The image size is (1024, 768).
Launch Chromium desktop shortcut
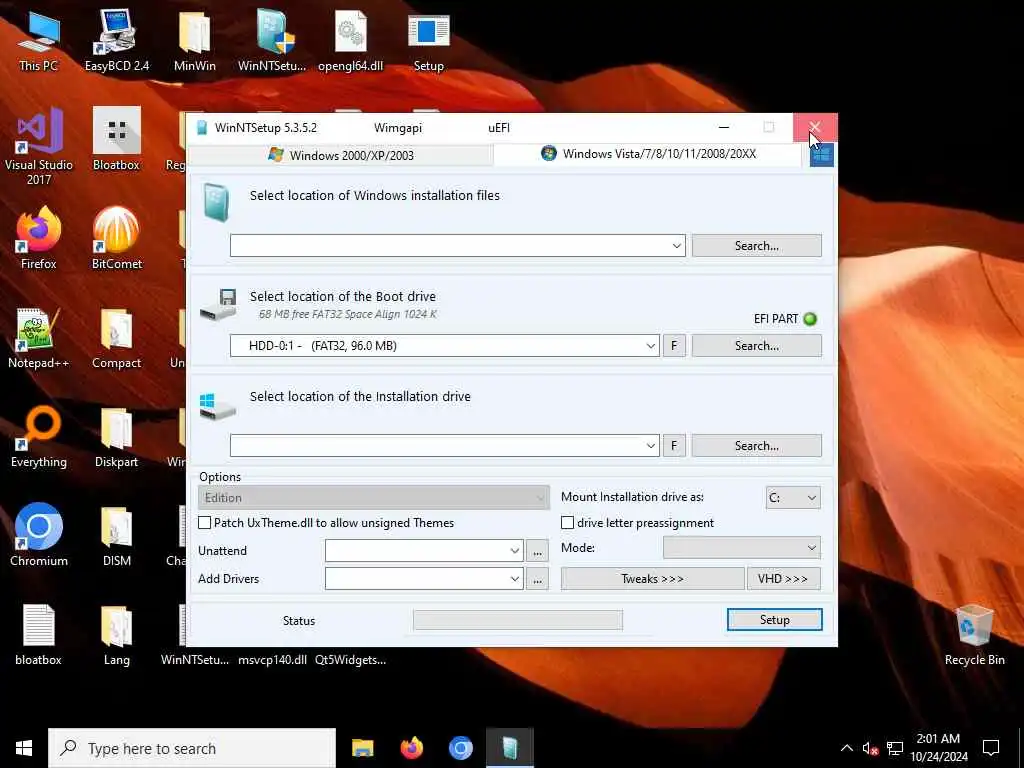click(39, 536)
